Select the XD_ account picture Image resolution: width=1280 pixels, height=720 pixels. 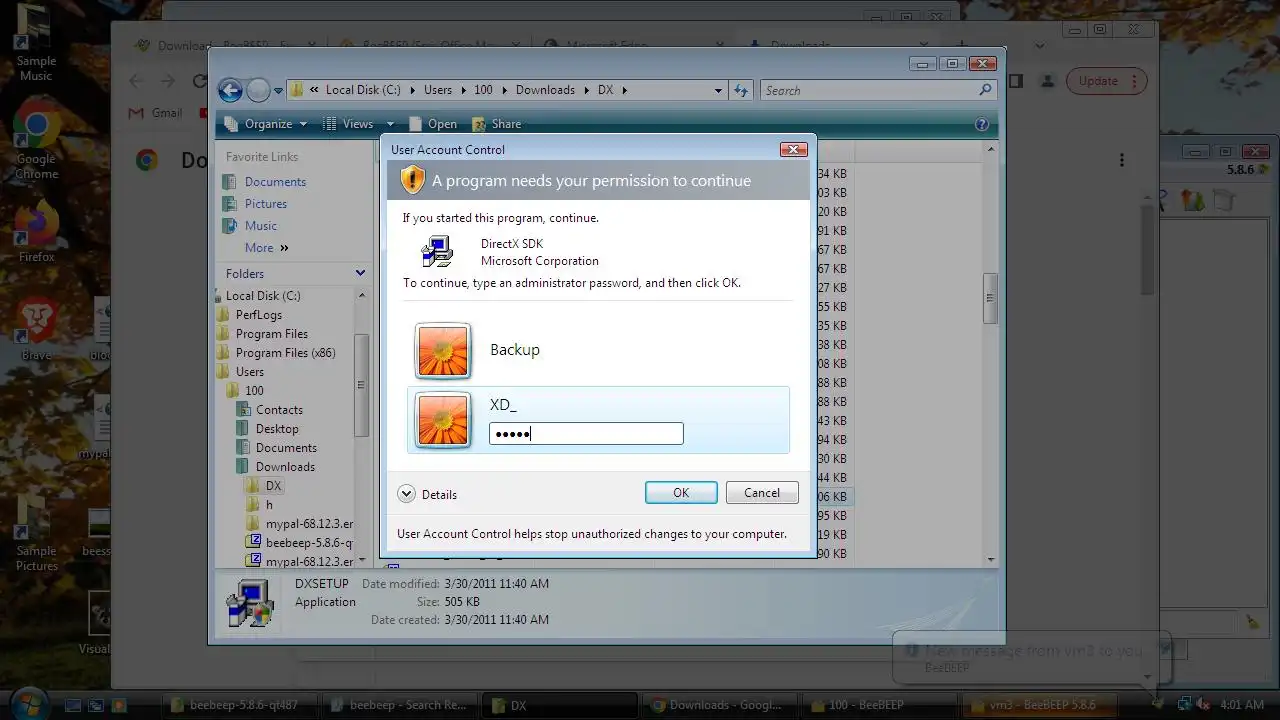(443, 420)
